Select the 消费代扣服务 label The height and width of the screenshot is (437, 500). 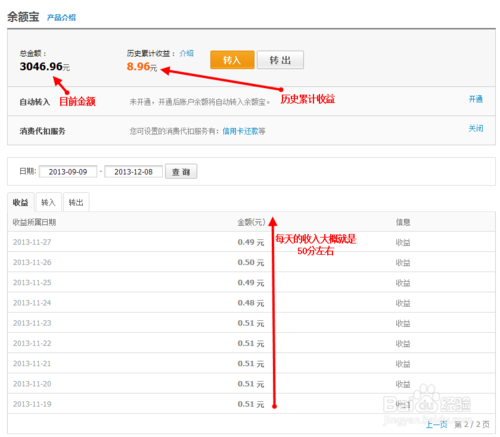[42, 131]
